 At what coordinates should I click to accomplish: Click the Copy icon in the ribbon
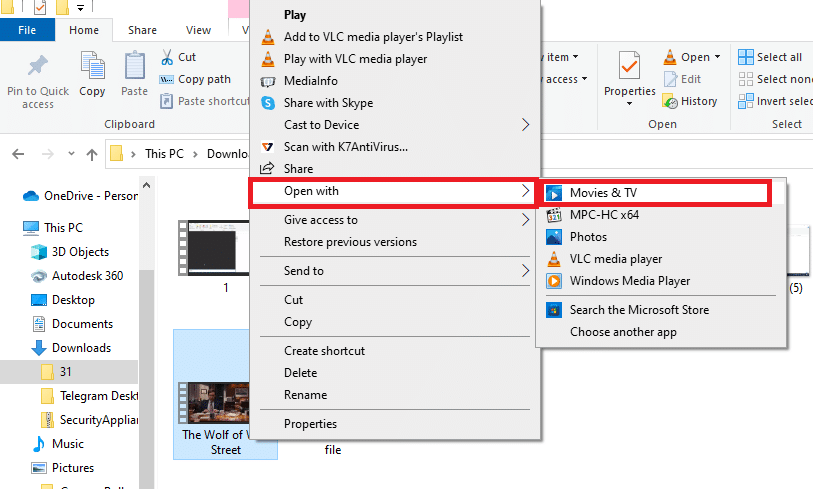click(x=93, y=65)
